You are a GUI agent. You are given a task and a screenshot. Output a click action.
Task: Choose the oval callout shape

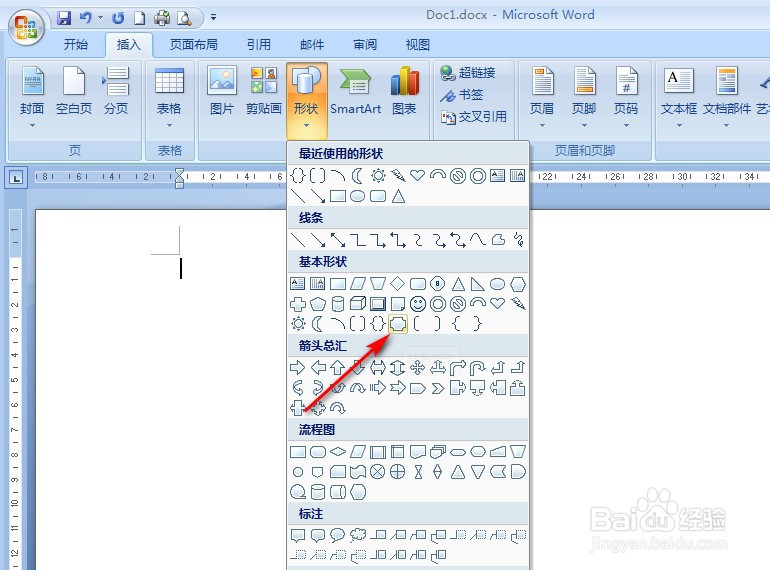tap(338, 535)
